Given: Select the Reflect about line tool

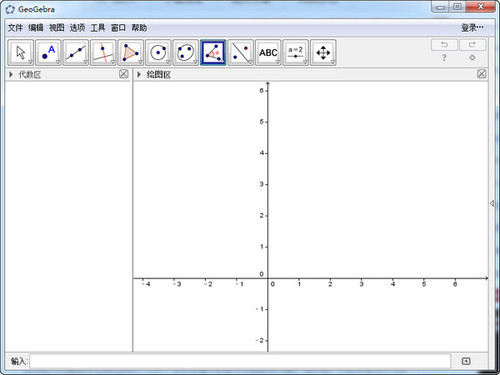Looking at the screenshot, I should [x=241, y=52].
